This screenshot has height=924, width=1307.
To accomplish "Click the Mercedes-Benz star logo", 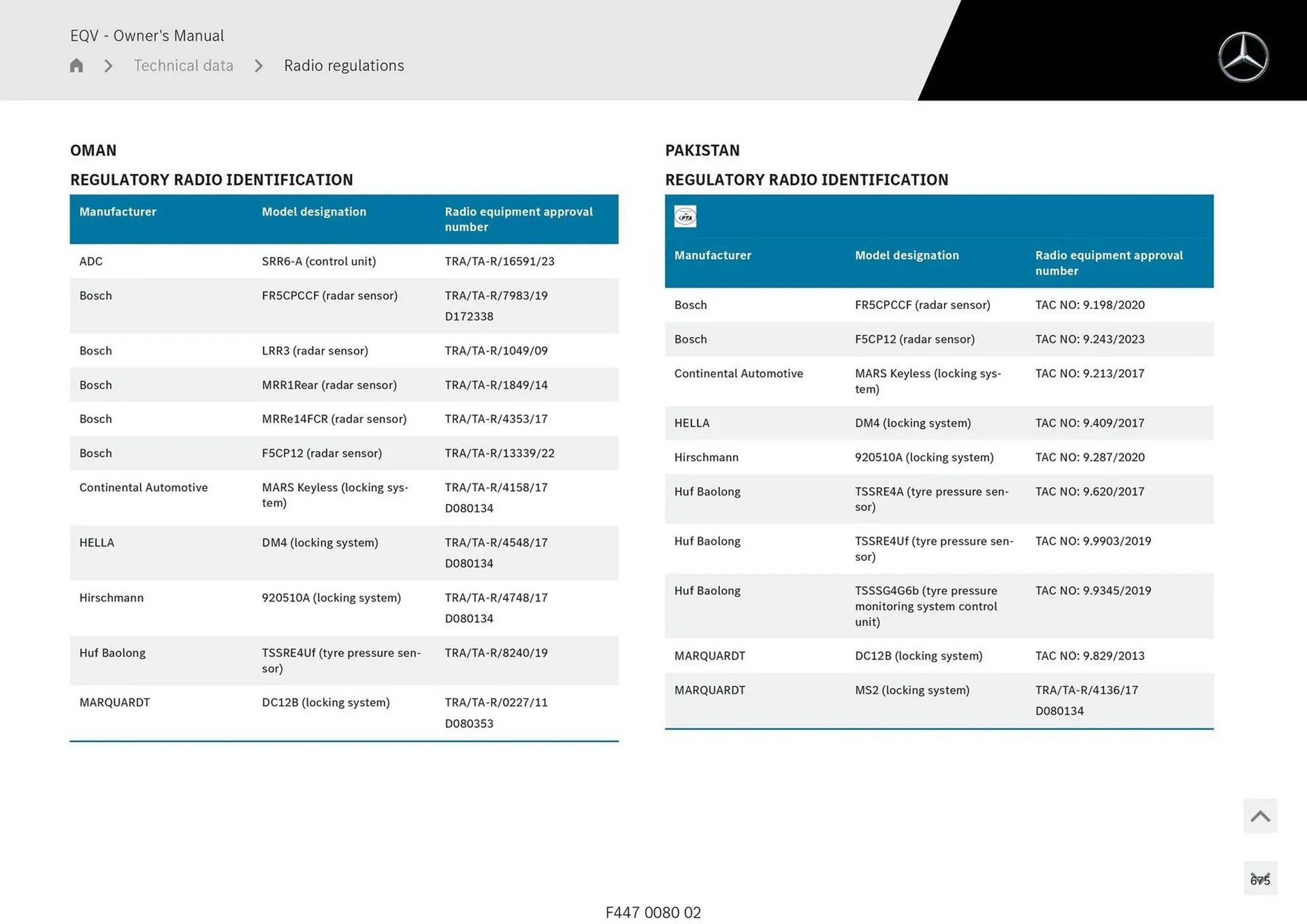I will pyautogui.click(x=1243, y=57).
